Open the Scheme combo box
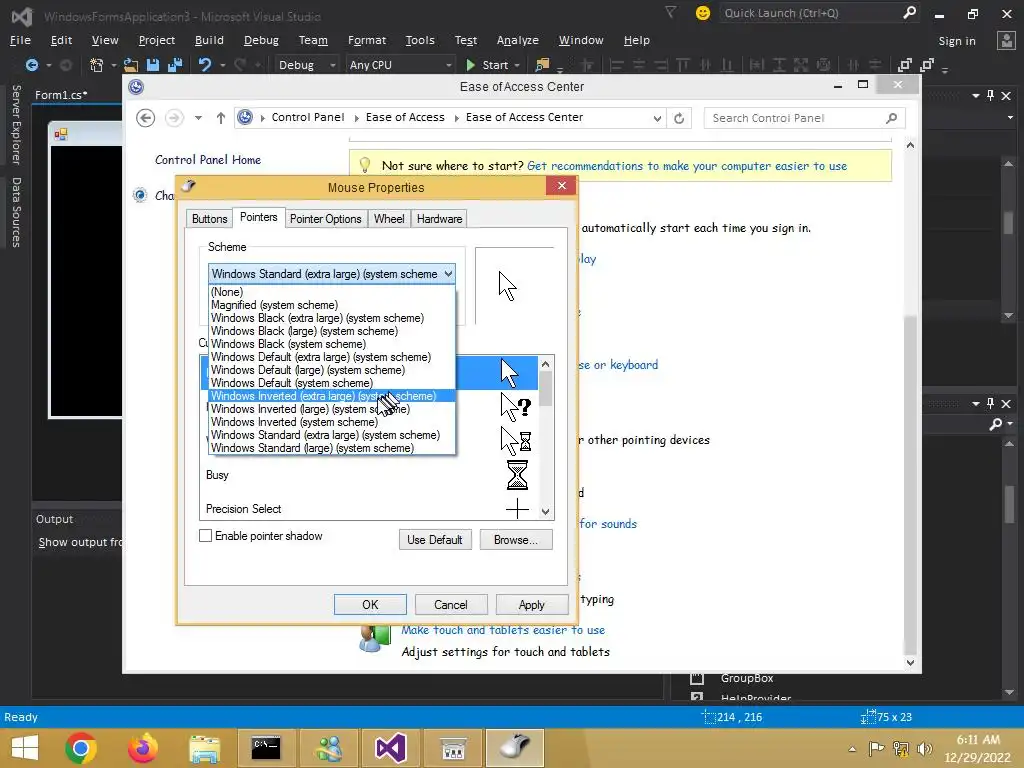 click(332, 274)
